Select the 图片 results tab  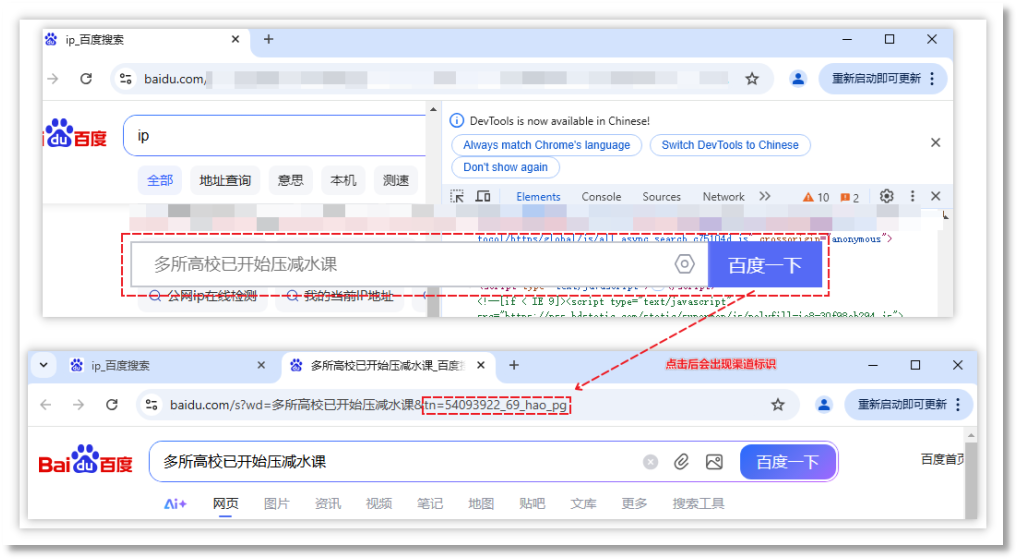tap(276, 503)
